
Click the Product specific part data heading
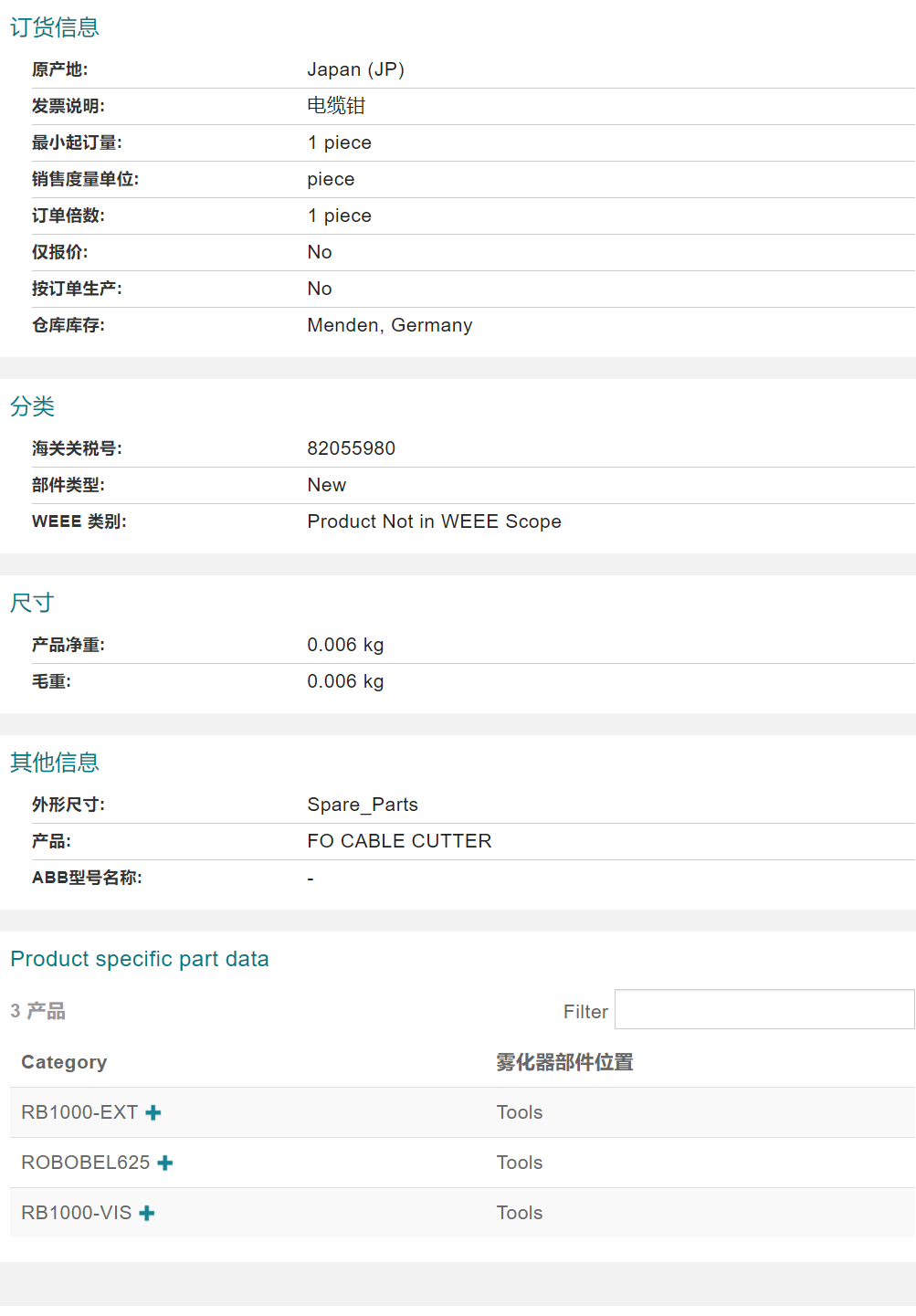(x=140, y=959)
